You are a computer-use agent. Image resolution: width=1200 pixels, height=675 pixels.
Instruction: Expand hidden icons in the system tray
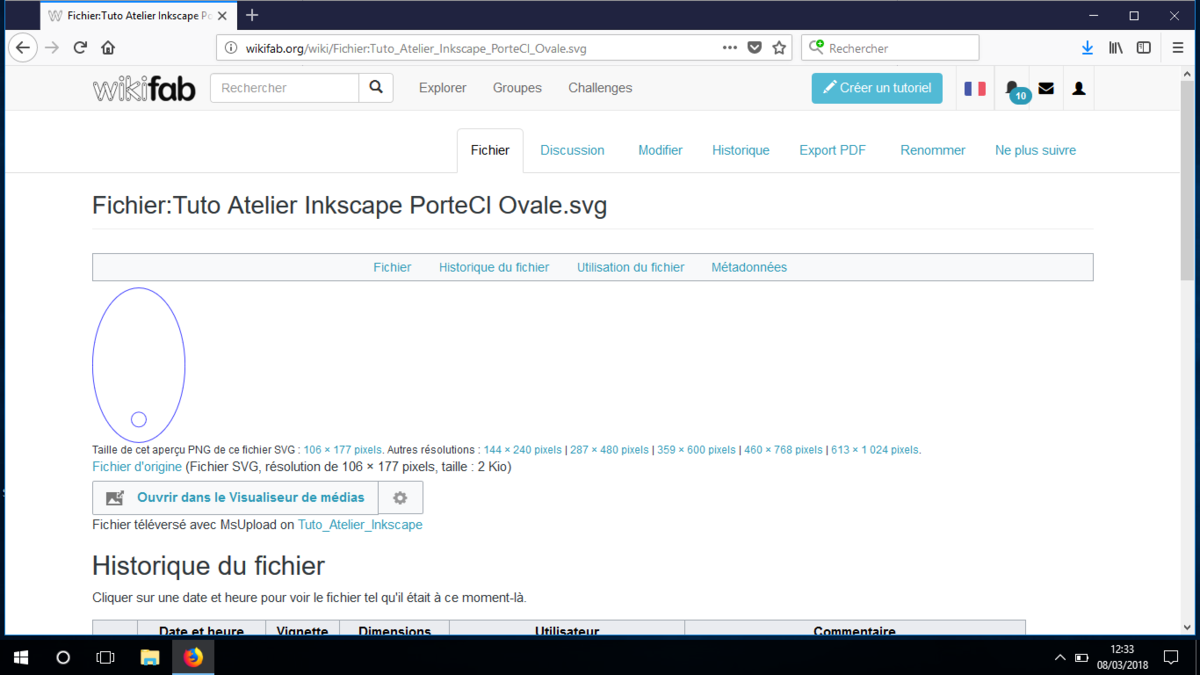coord(1059,657)
